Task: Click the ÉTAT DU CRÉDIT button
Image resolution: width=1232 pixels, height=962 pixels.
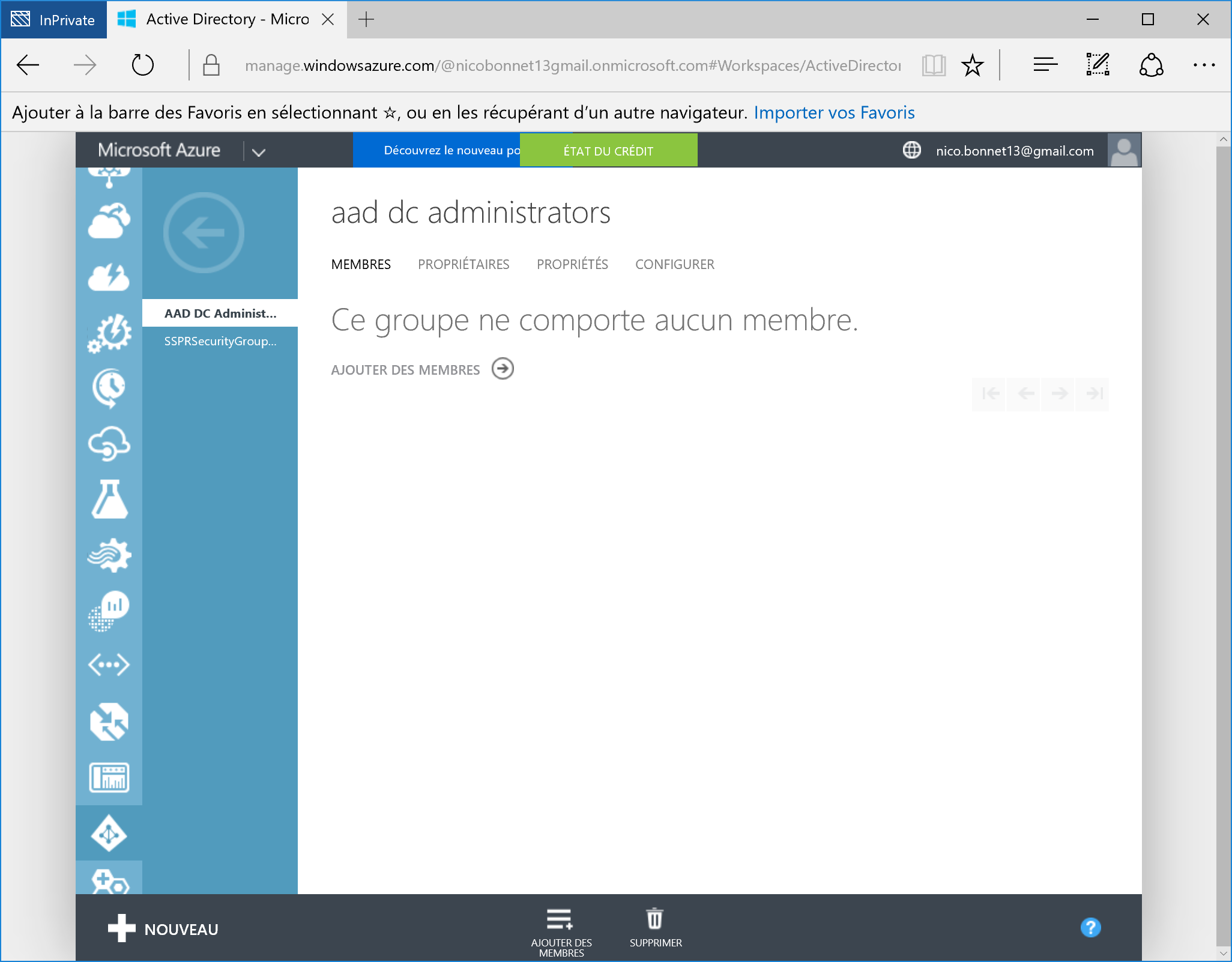Action: 608,151
